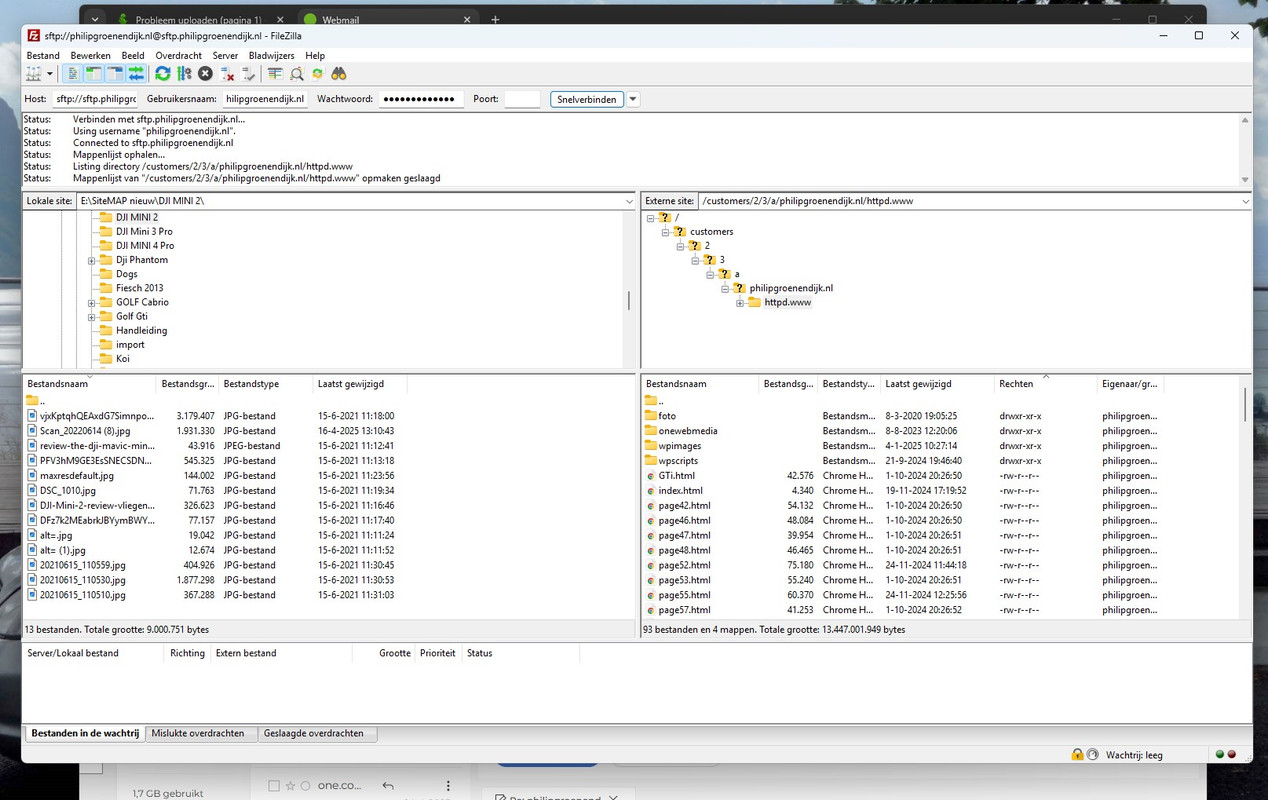Open the Snelverbinden history dropdown arrow
The image size is (1268, 800).
pyautogui.click(x=633, y=99)
